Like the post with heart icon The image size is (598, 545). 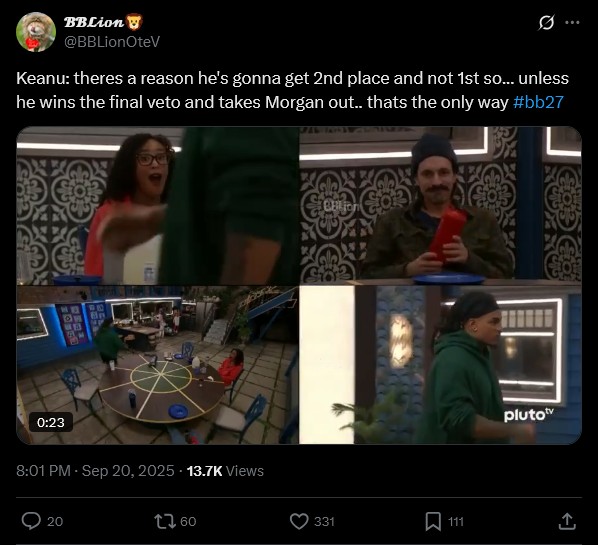(x=299, y=521)
